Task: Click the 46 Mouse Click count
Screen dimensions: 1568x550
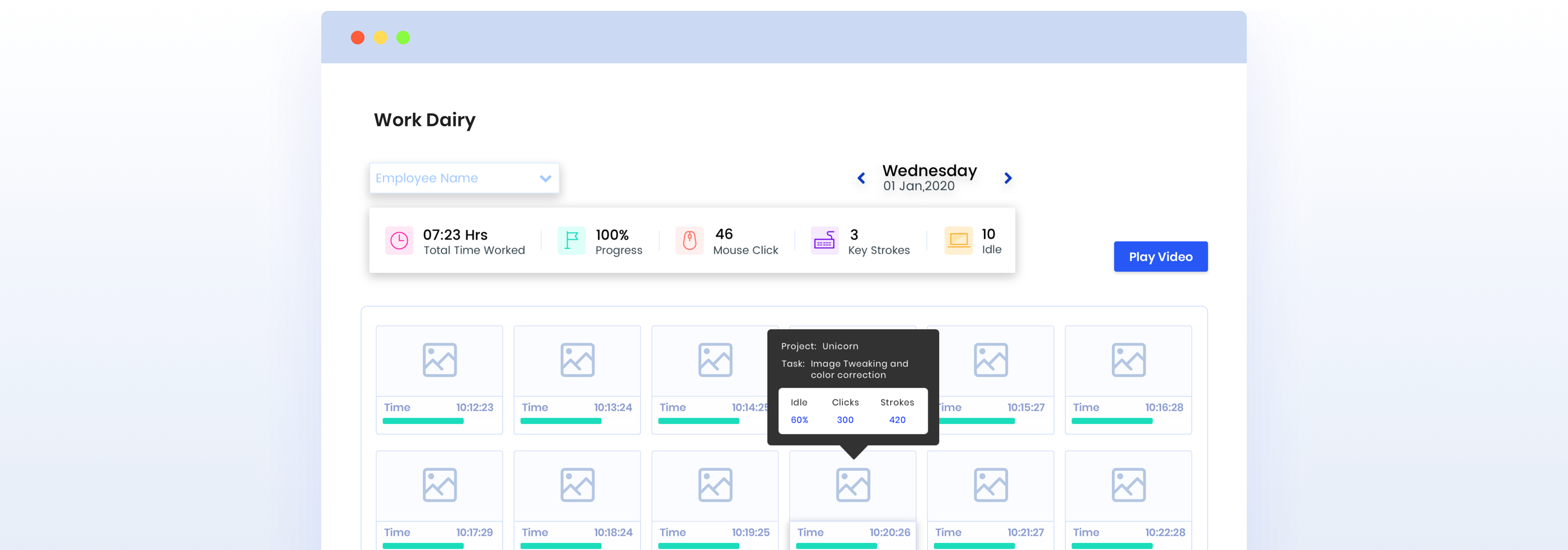Action: (724, 234)
